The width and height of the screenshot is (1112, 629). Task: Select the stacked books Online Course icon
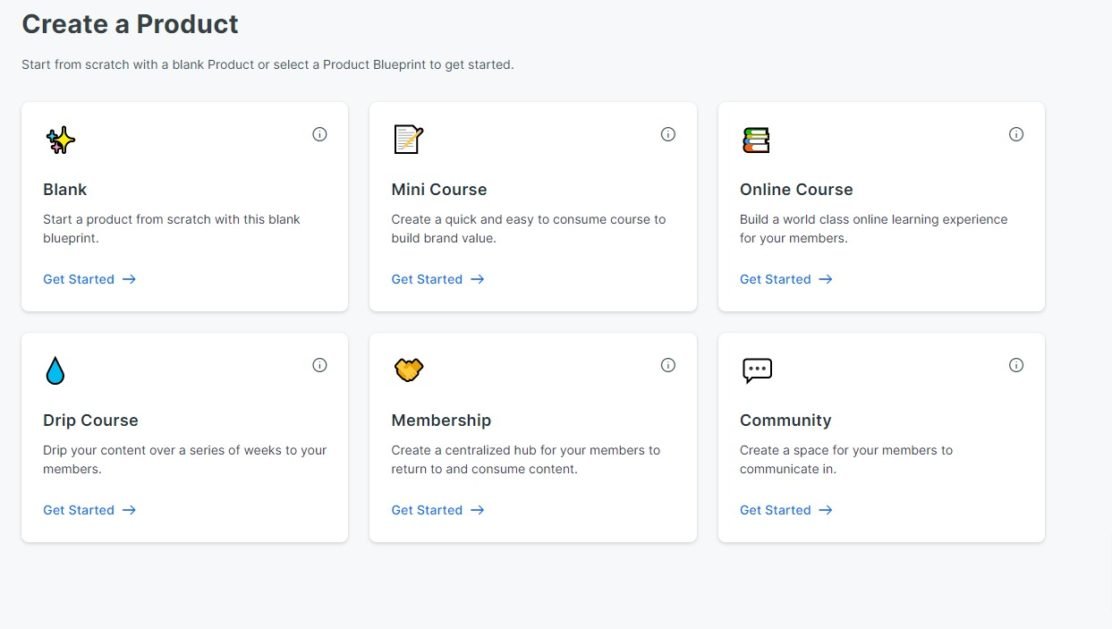click(x=756, y=140)
